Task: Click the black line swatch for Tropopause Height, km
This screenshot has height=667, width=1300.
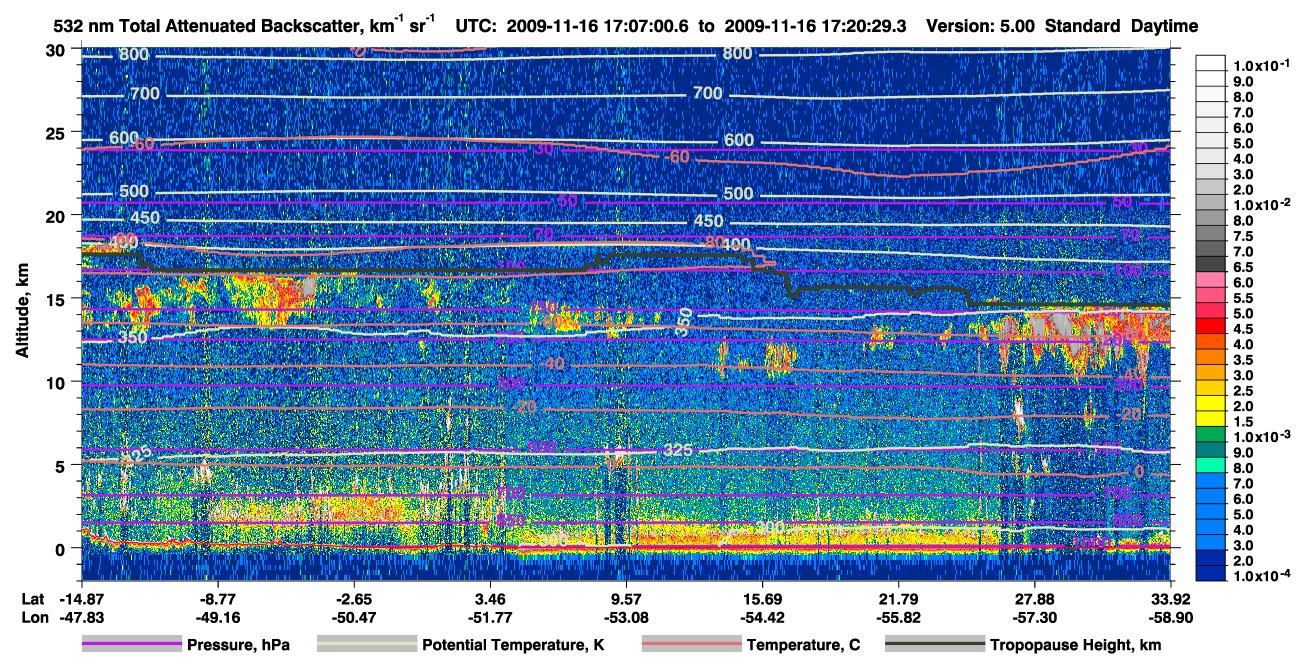Action: 934,645
